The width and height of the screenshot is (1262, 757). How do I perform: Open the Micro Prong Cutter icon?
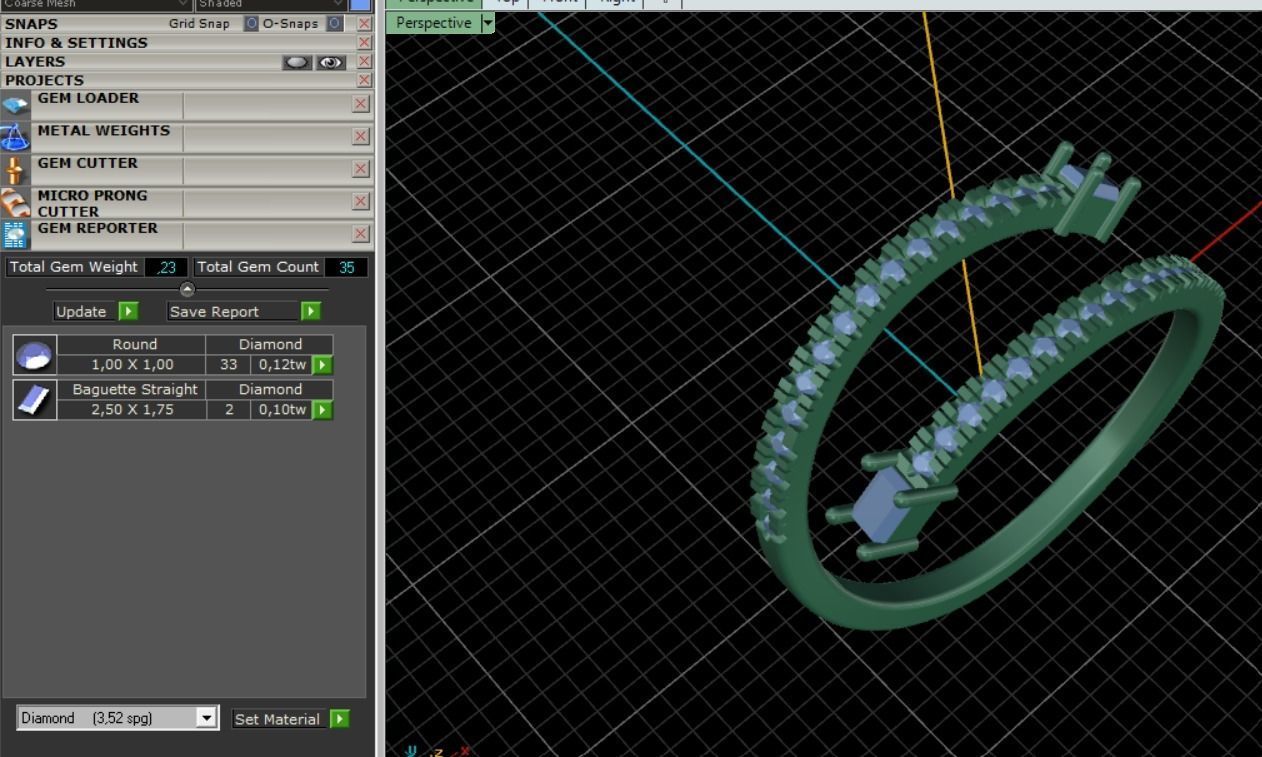15,202
